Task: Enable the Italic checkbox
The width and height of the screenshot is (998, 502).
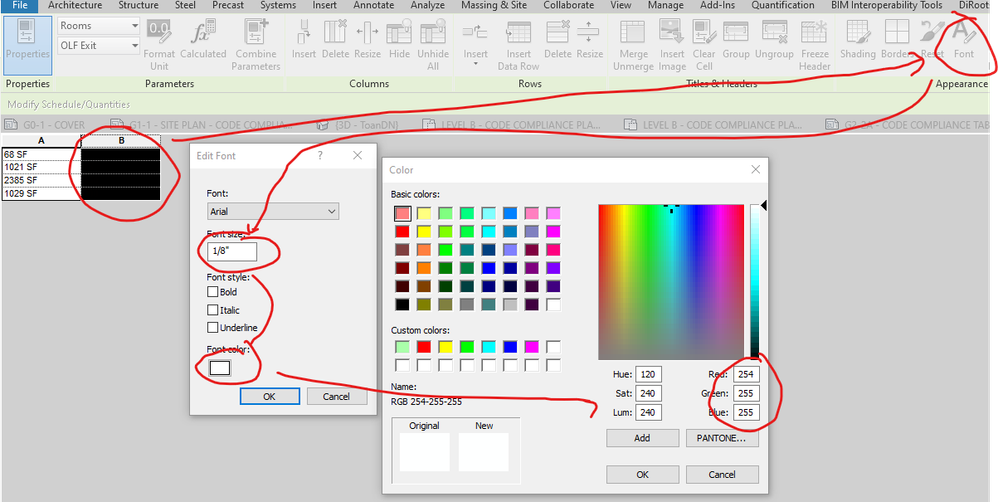Action: pos(213,310)
